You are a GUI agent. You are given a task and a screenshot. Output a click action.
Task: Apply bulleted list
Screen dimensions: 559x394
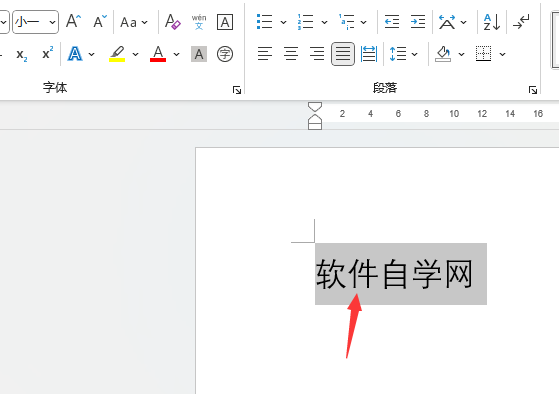[x=265, y=22]
